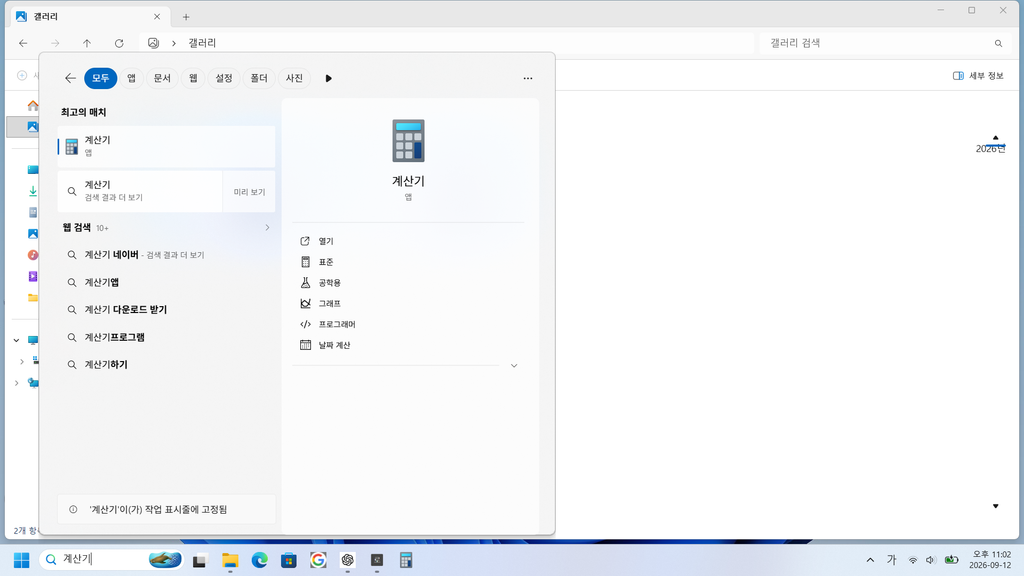Select the 모두 filter tab
The height and width of the screenshot is (576, 1024).
[x=101, y=78]
